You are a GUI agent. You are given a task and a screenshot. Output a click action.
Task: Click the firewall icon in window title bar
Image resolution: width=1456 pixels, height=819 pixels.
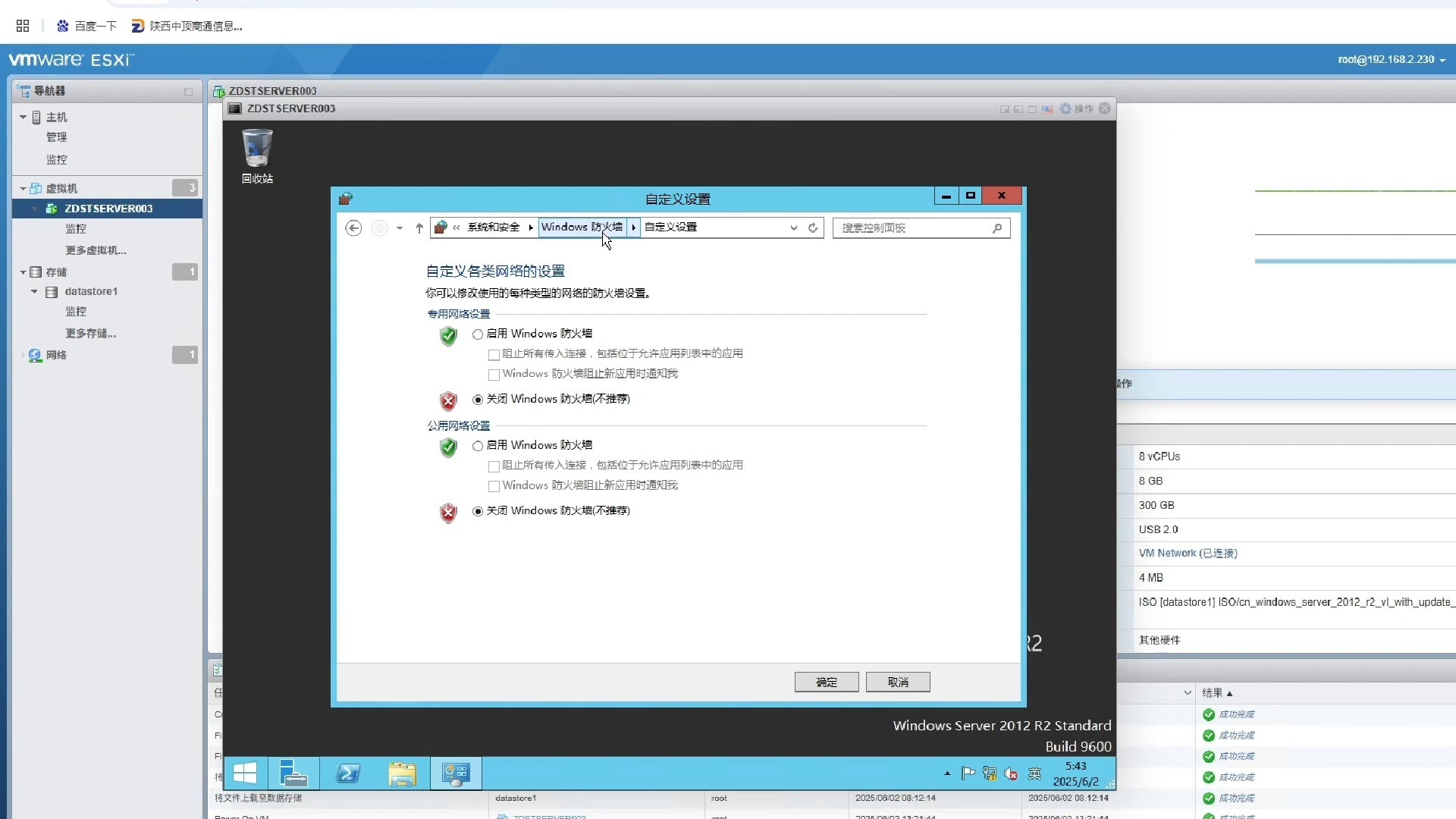click(346, 199)
